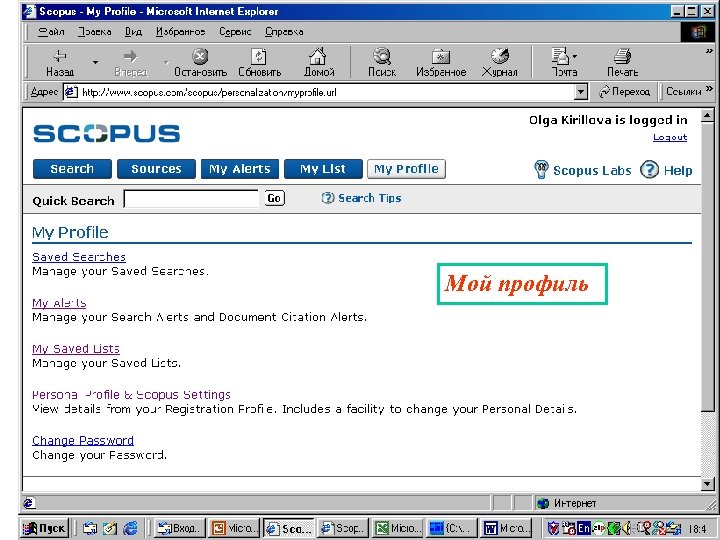Open the My Saved Lists link

tap(76, 349)
